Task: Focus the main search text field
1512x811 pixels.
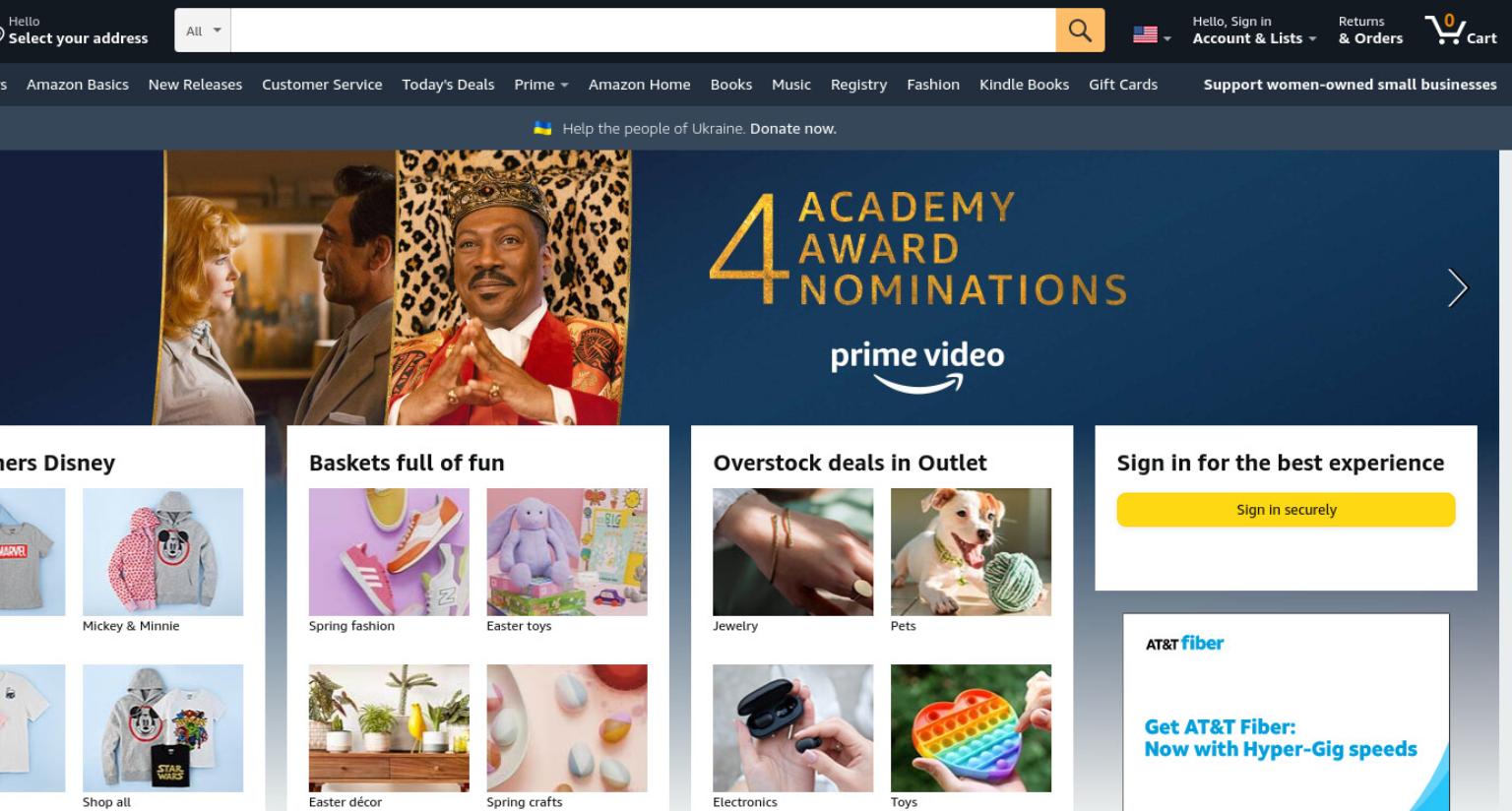Action: [643, 31]
